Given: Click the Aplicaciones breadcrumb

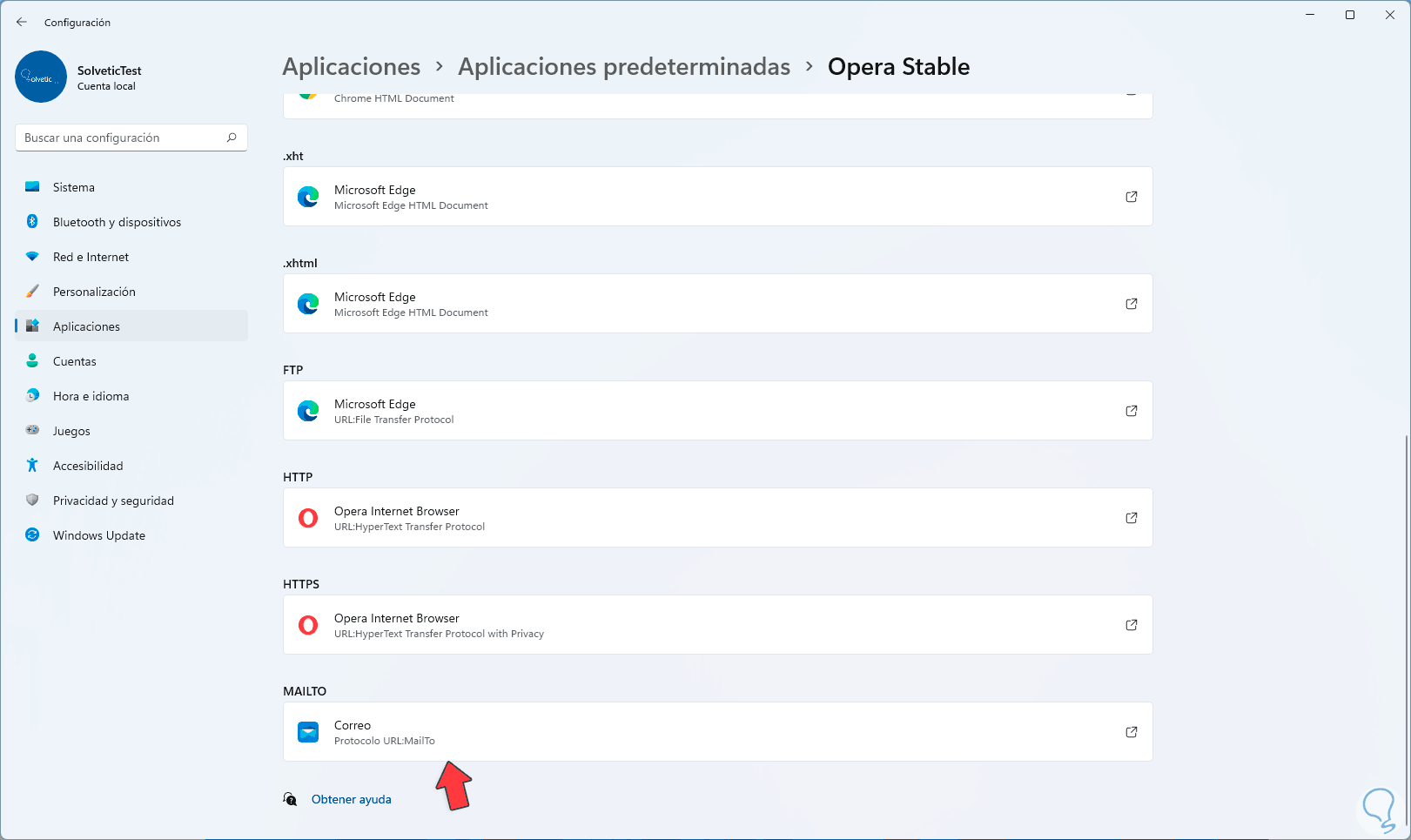Looking at the screenshot, I should [351, 67].
